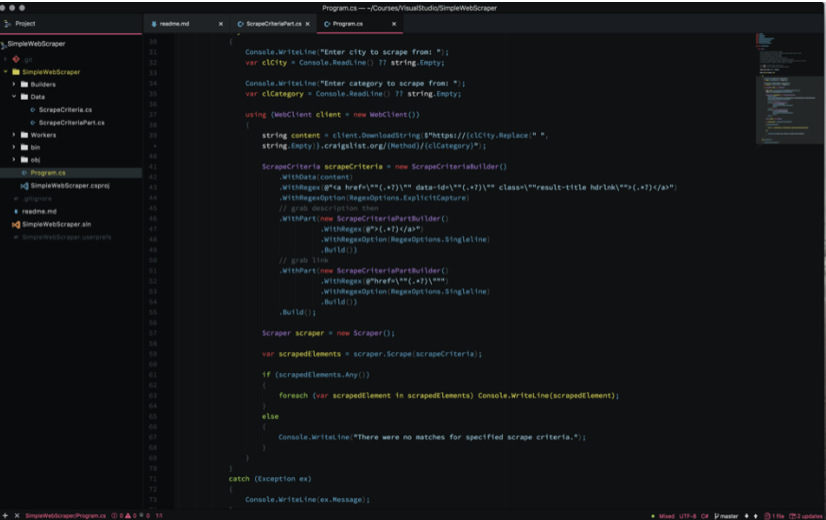
Task: Click SimpleWebScraper/Program.cs path in status bar
Action: 65,516
